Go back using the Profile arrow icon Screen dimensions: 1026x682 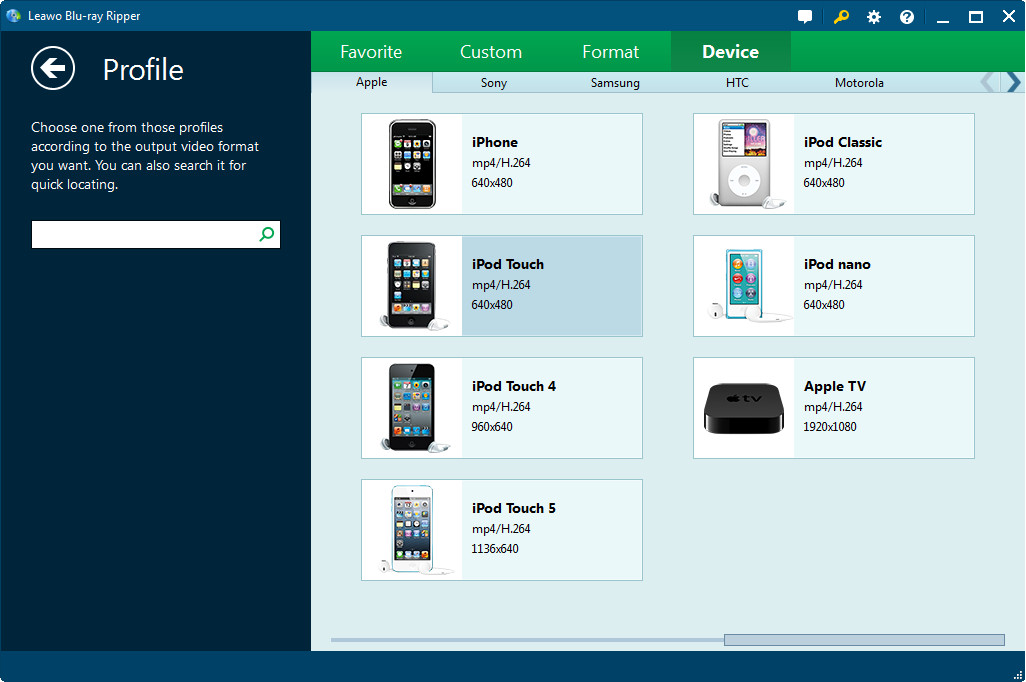(x=53, y=68)
